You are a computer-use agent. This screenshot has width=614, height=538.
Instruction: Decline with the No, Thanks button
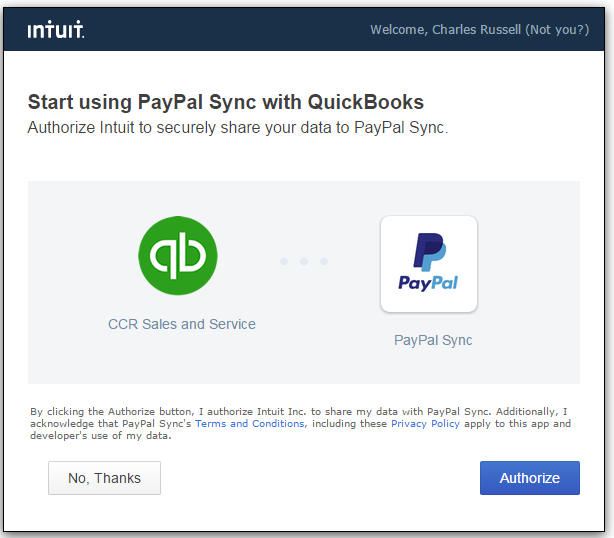tap(105, 478)
